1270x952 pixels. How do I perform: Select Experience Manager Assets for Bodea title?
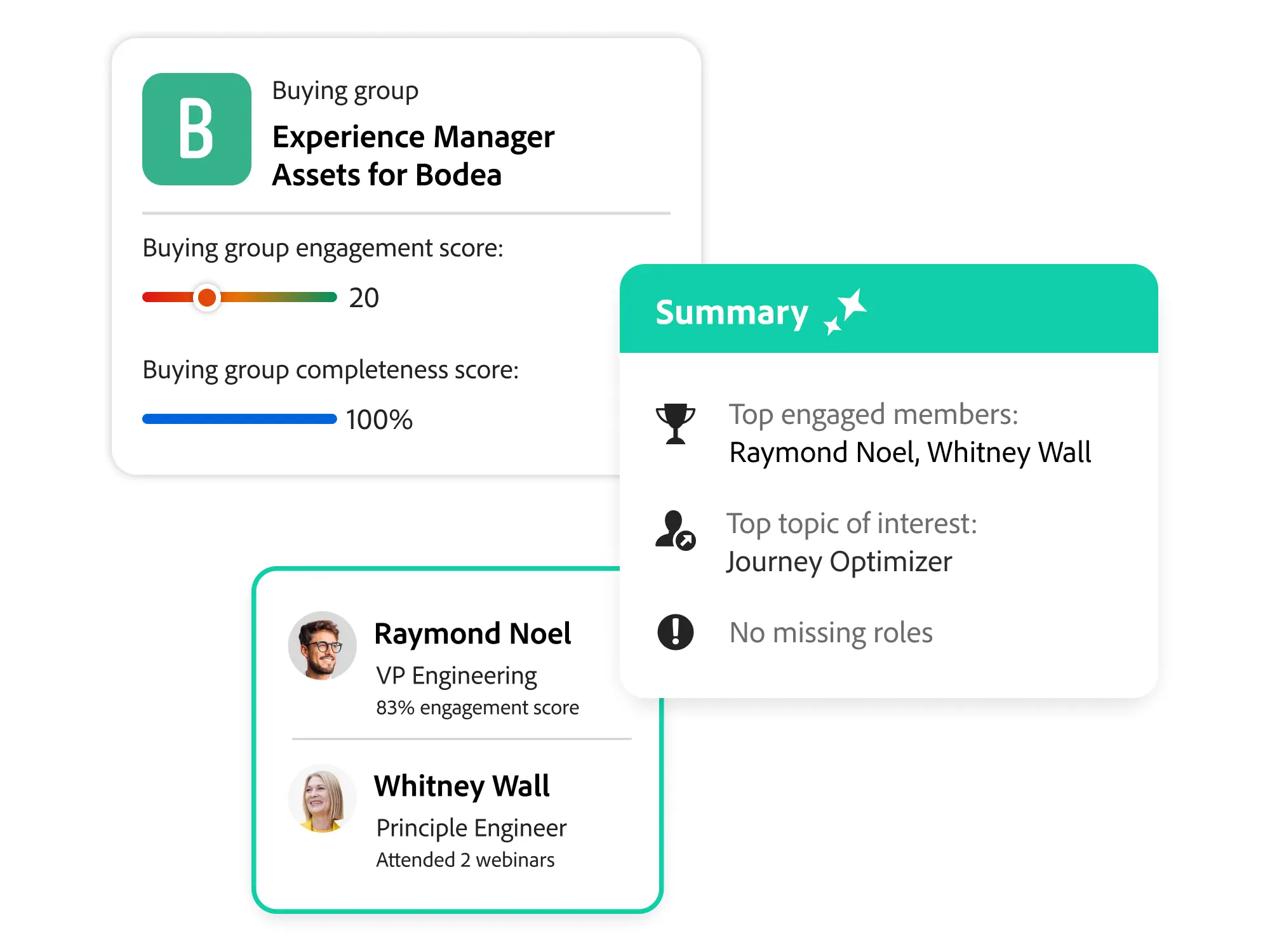[x=413, y=156]
